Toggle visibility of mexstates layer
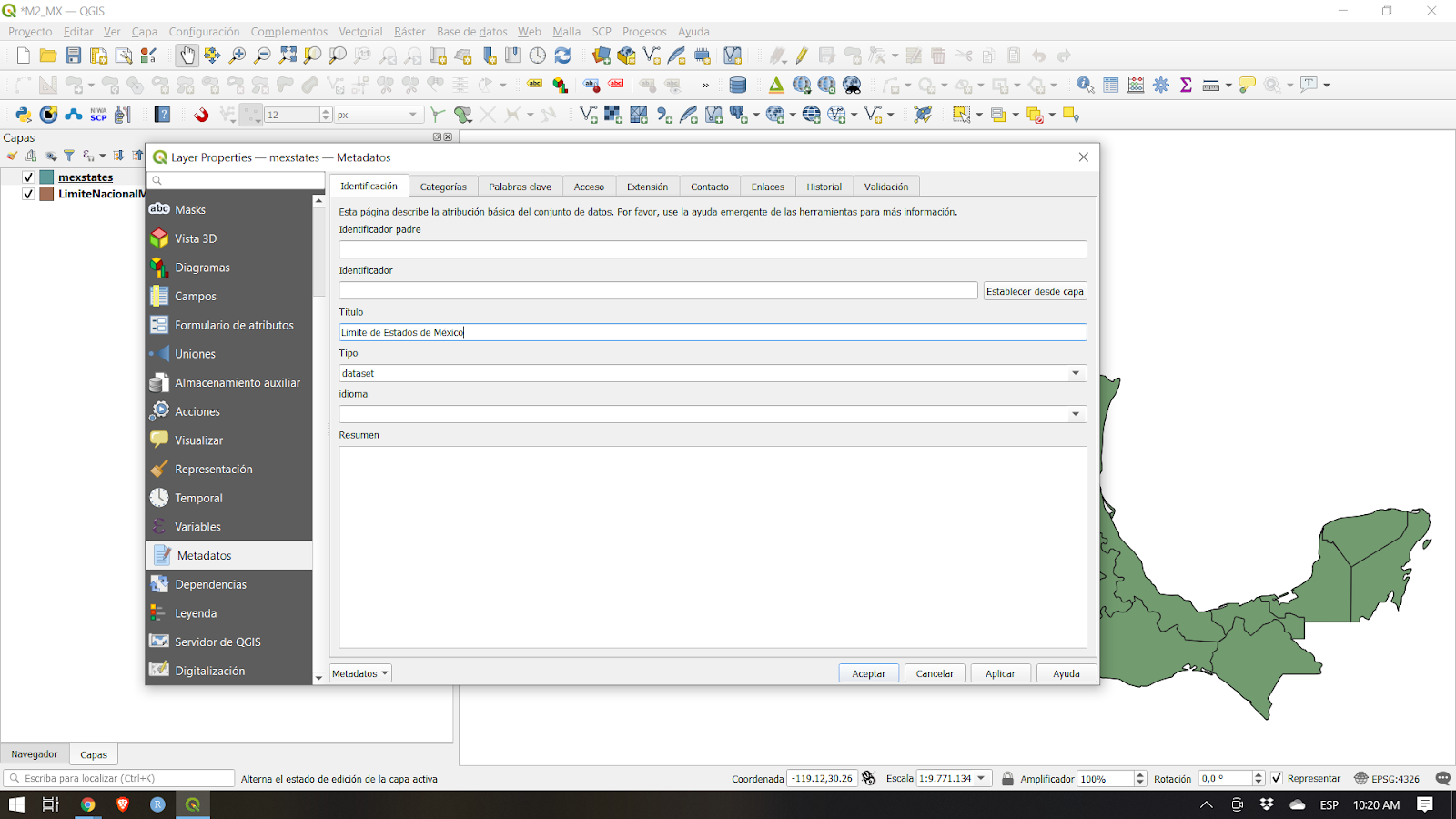The height and width of the screenshot is (819, 1456). click(x=28, y=177)
